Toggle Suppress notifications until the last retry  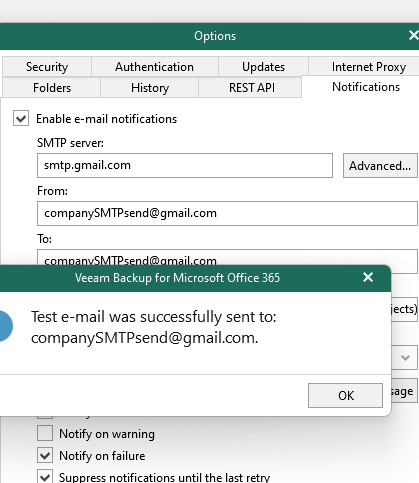pyautogui.click(x=45, y=477)
